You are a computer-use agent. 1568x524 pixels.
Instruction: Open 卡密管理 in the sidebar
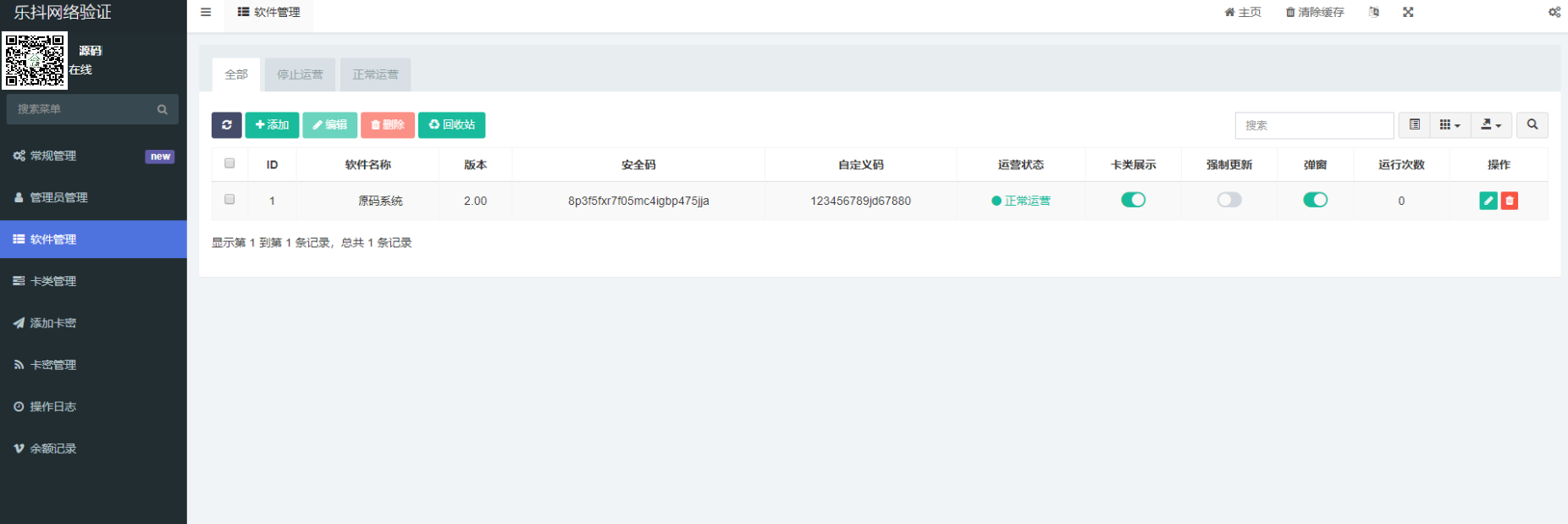click(93, 365)
